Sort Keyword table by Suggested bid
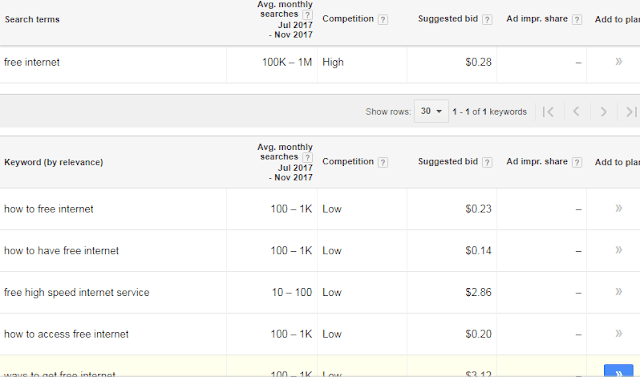The width and height of the screenshot is (640, 377). click(448, 162)
